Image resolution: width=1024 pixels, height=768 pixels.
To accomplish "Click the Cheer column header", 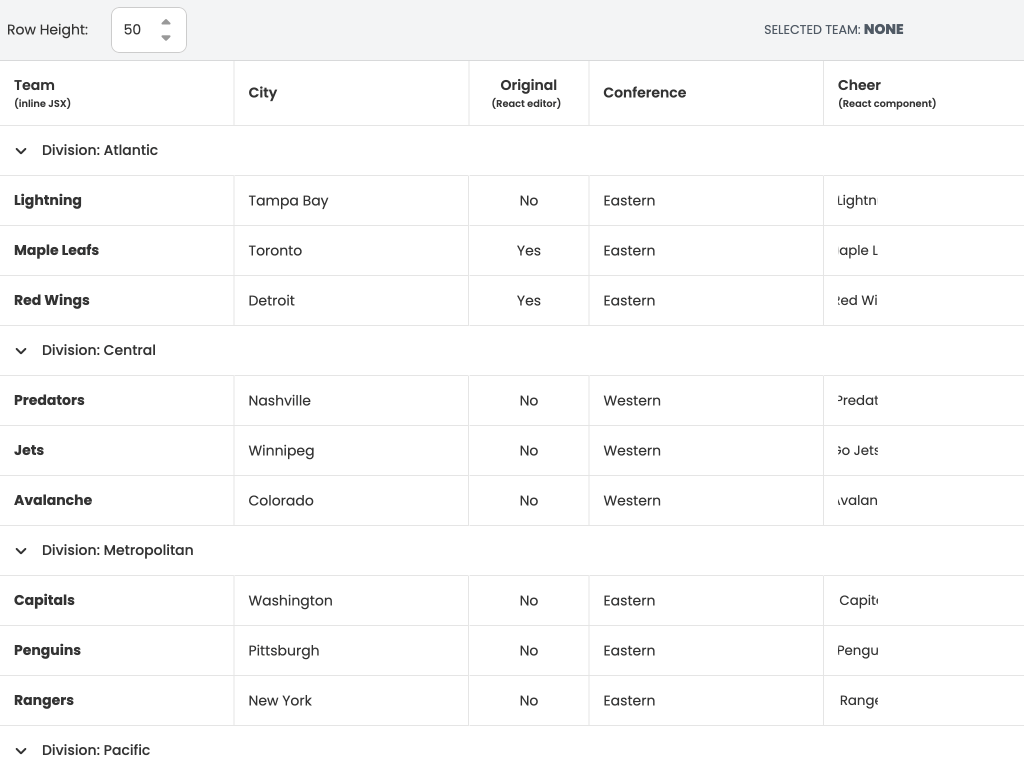I will tap(860, 86).
